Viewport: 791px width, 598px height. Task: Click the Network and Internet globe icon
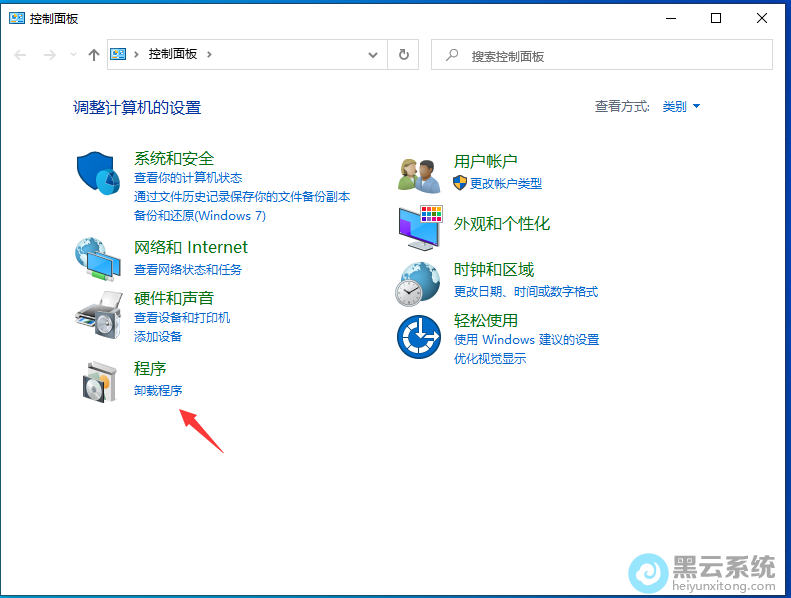[99, 259]
